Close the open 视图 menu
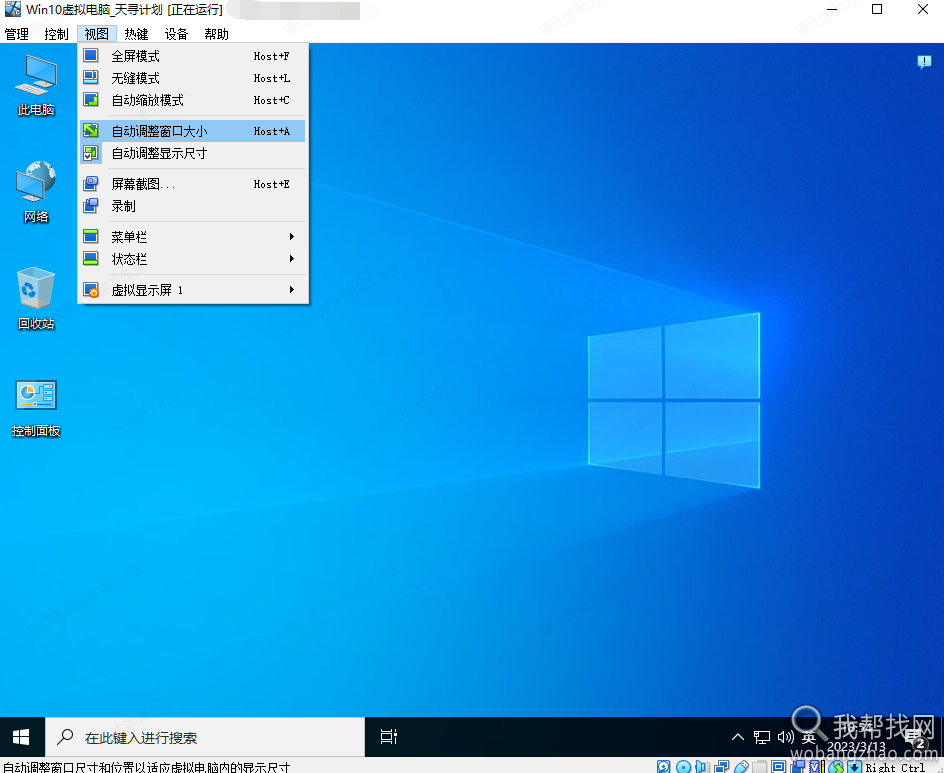 click(x=96, y=34)
